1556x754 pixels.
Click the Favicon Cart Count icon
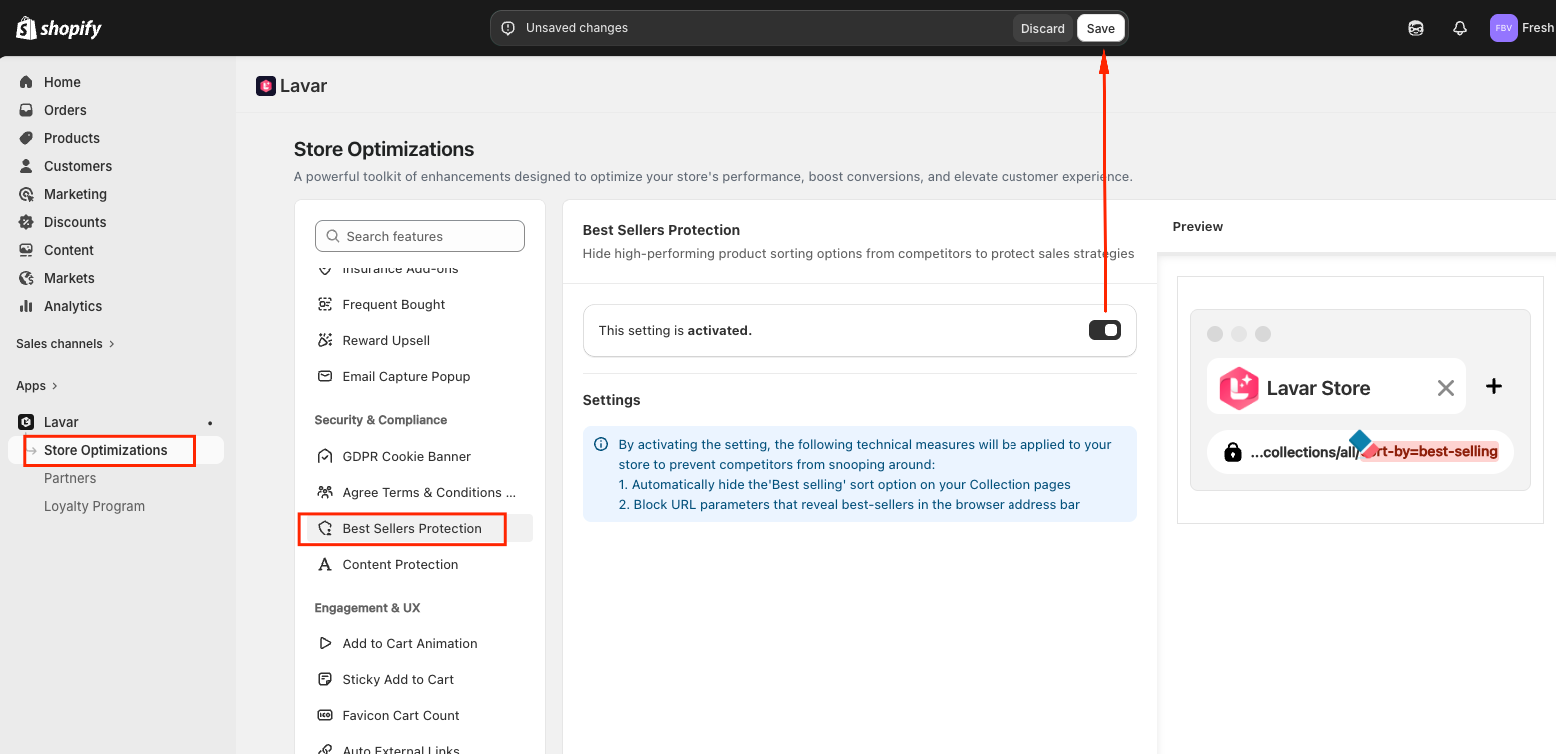point(325,715)
